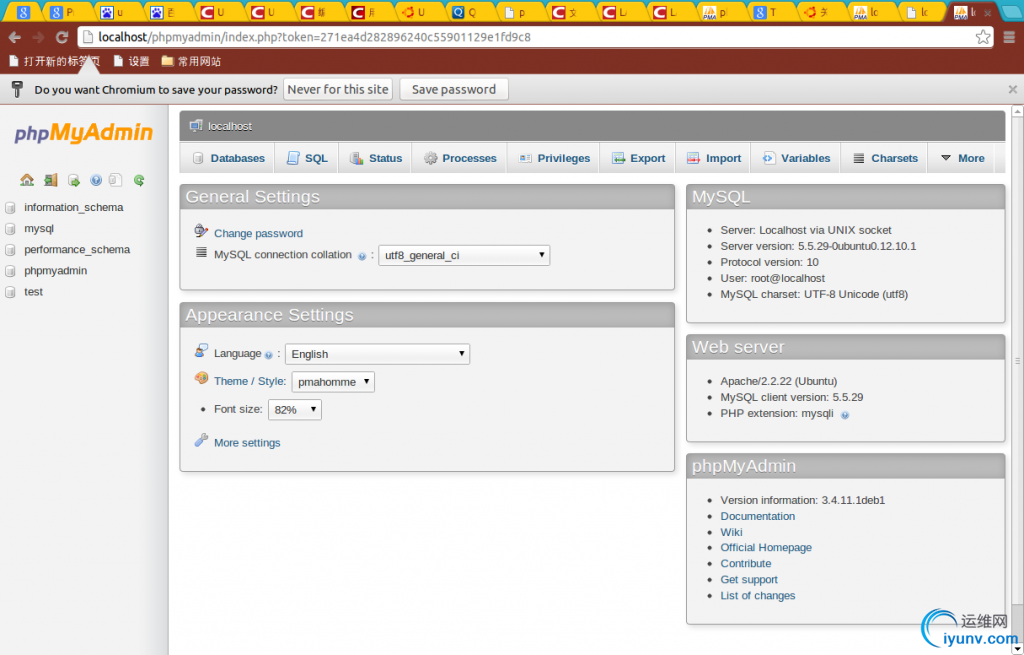Reload the page with browser refresh icon

pyautogui.click(x=62, y=37)
